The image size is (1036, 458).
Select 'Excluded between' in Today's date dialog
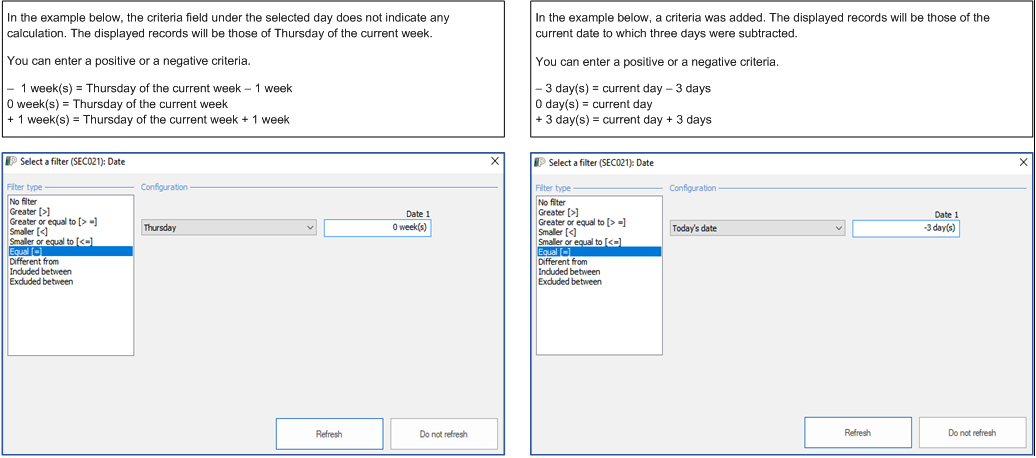pyautogui.click(x=599, y=282)
